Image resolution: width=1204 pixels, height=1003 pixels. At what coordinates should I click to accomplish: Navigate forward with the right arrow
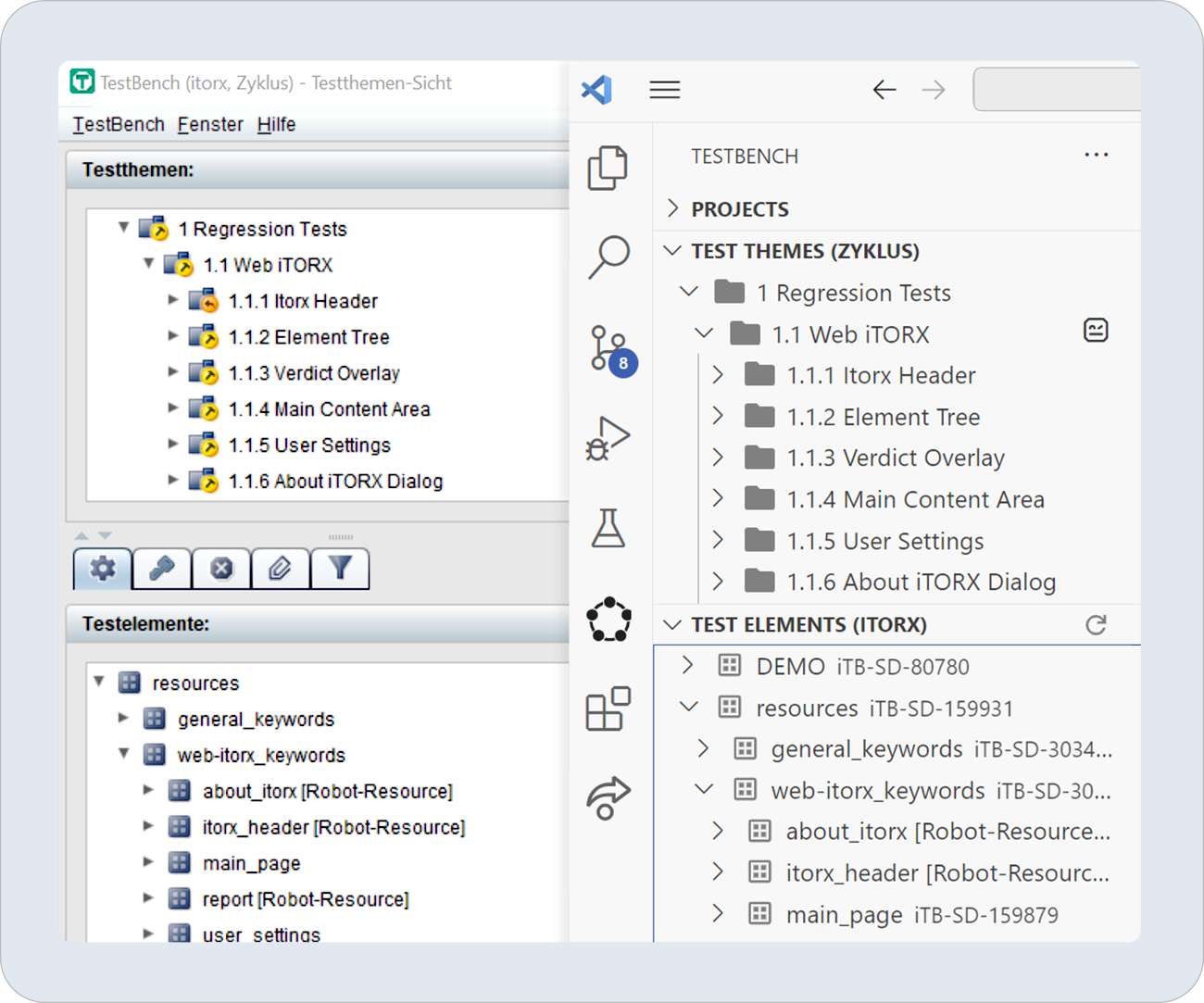click(934, 90)
